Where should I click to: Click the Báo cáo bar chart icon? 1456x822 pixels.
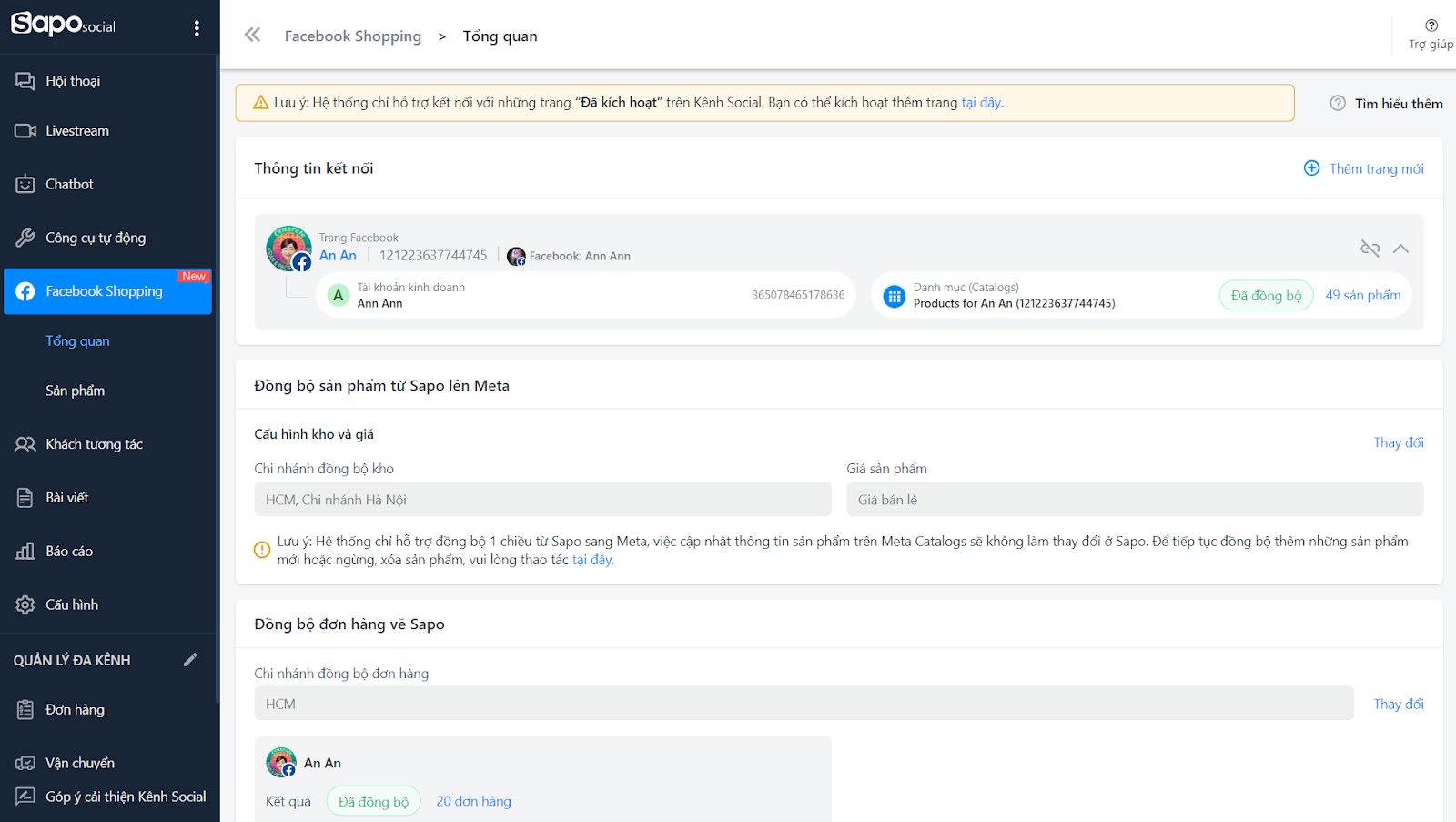click(25, 551)
